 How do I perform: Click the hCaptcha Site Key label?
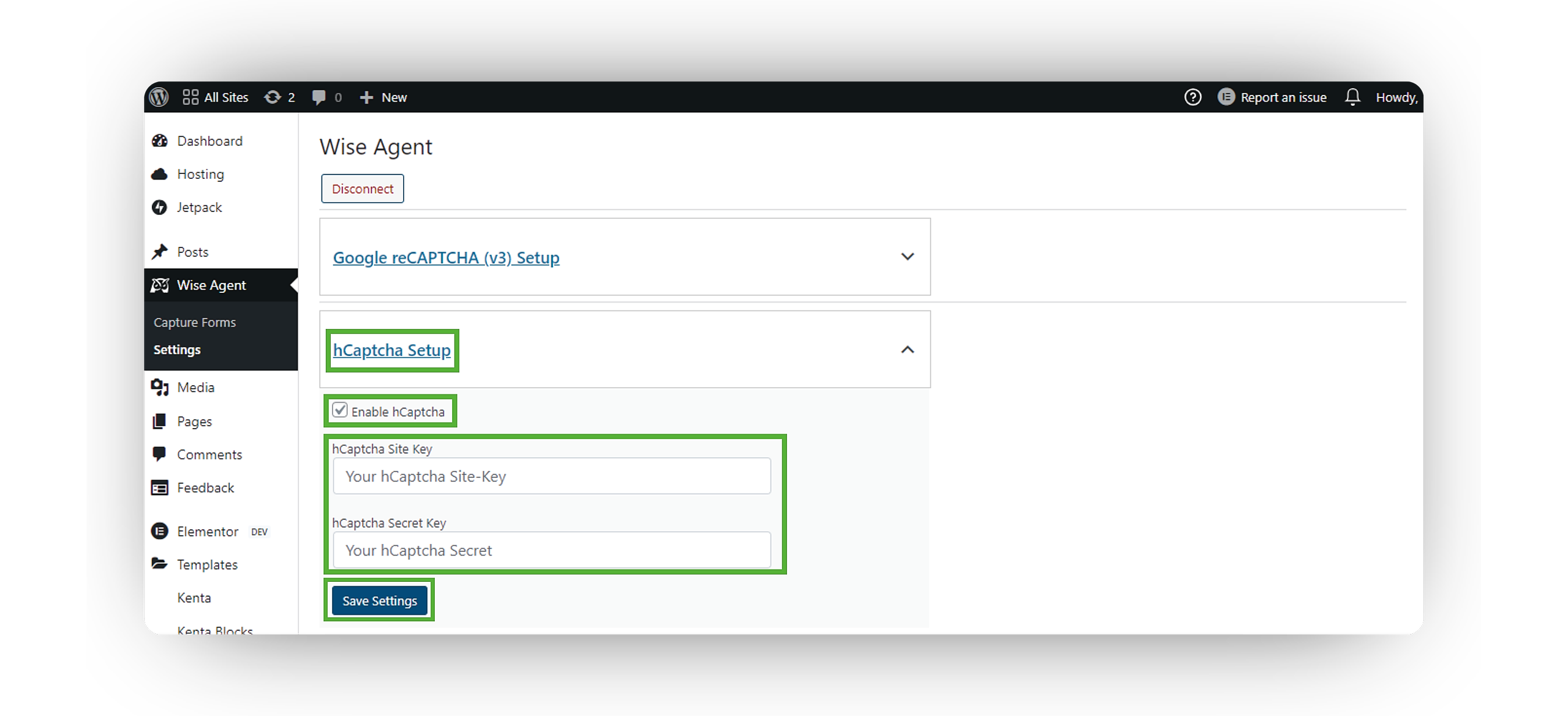(382, 449)
